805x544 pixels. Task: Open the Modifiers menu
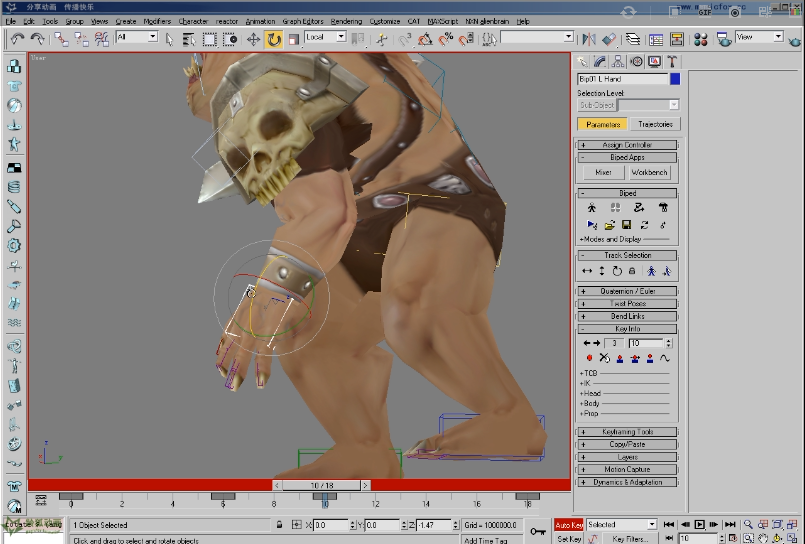pyautogui.click(x=157, y=21)
